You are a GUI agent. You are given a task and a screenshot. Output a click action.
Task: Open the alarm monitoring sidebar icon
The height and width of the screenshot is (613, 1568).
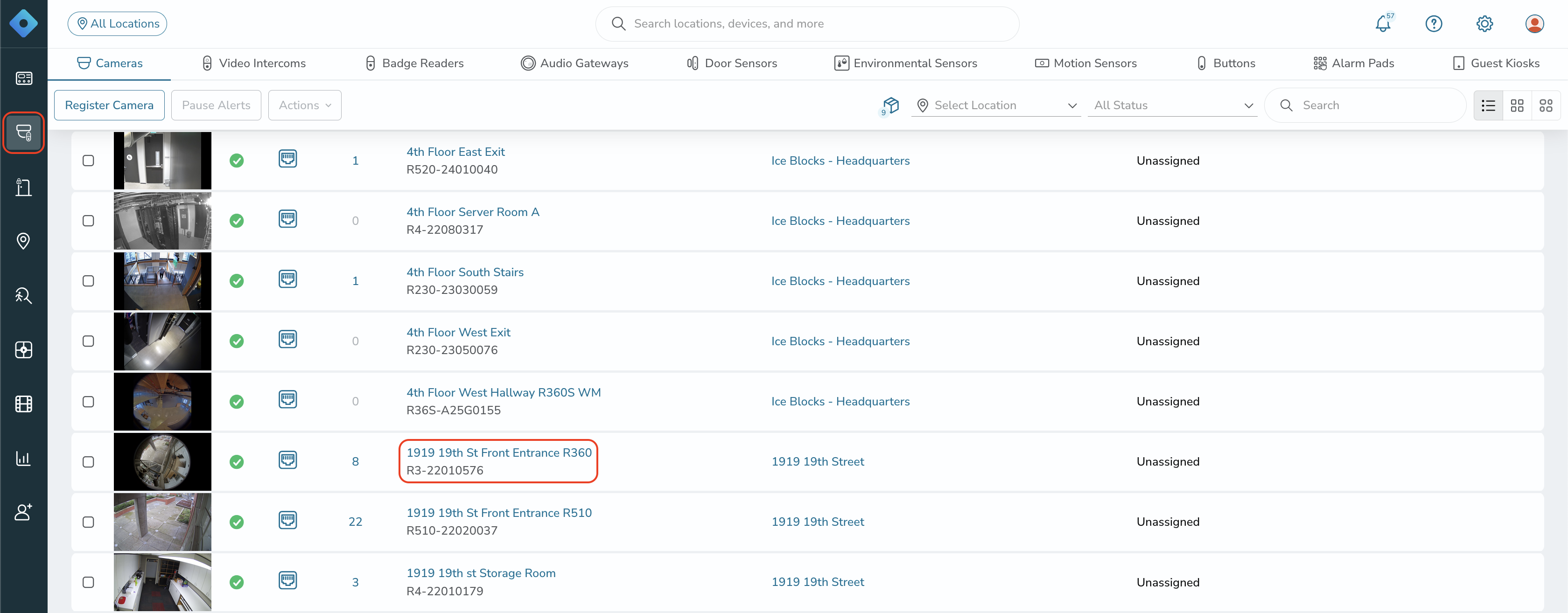coord(24,349)
